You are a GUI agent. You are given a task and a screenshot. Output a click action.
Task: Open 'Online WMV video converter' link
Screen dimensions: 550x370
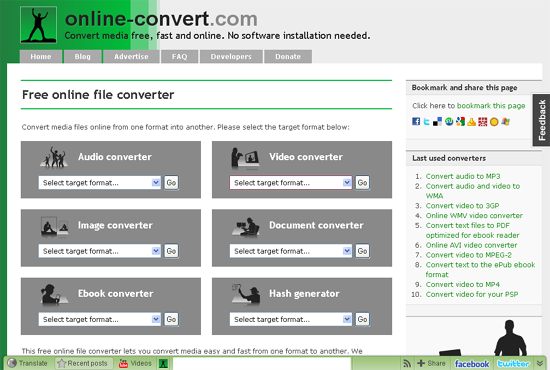474,216
